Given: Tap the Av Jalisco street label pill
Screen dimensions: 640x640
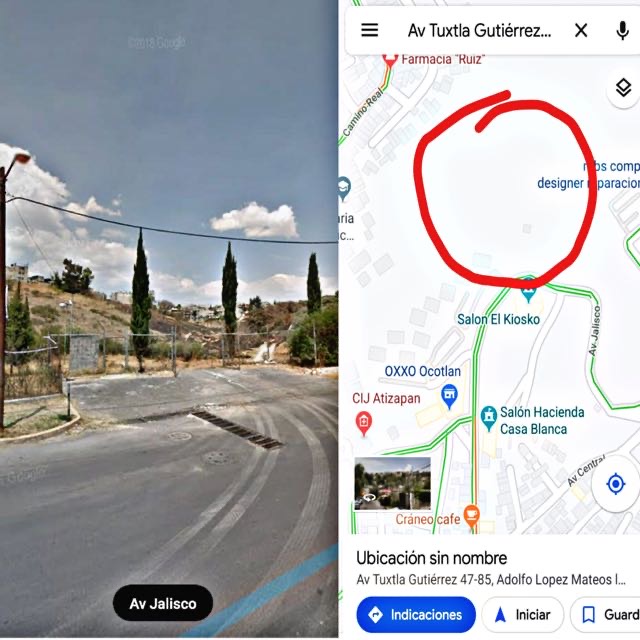Looking at the screenshot, I should [163, 603].
